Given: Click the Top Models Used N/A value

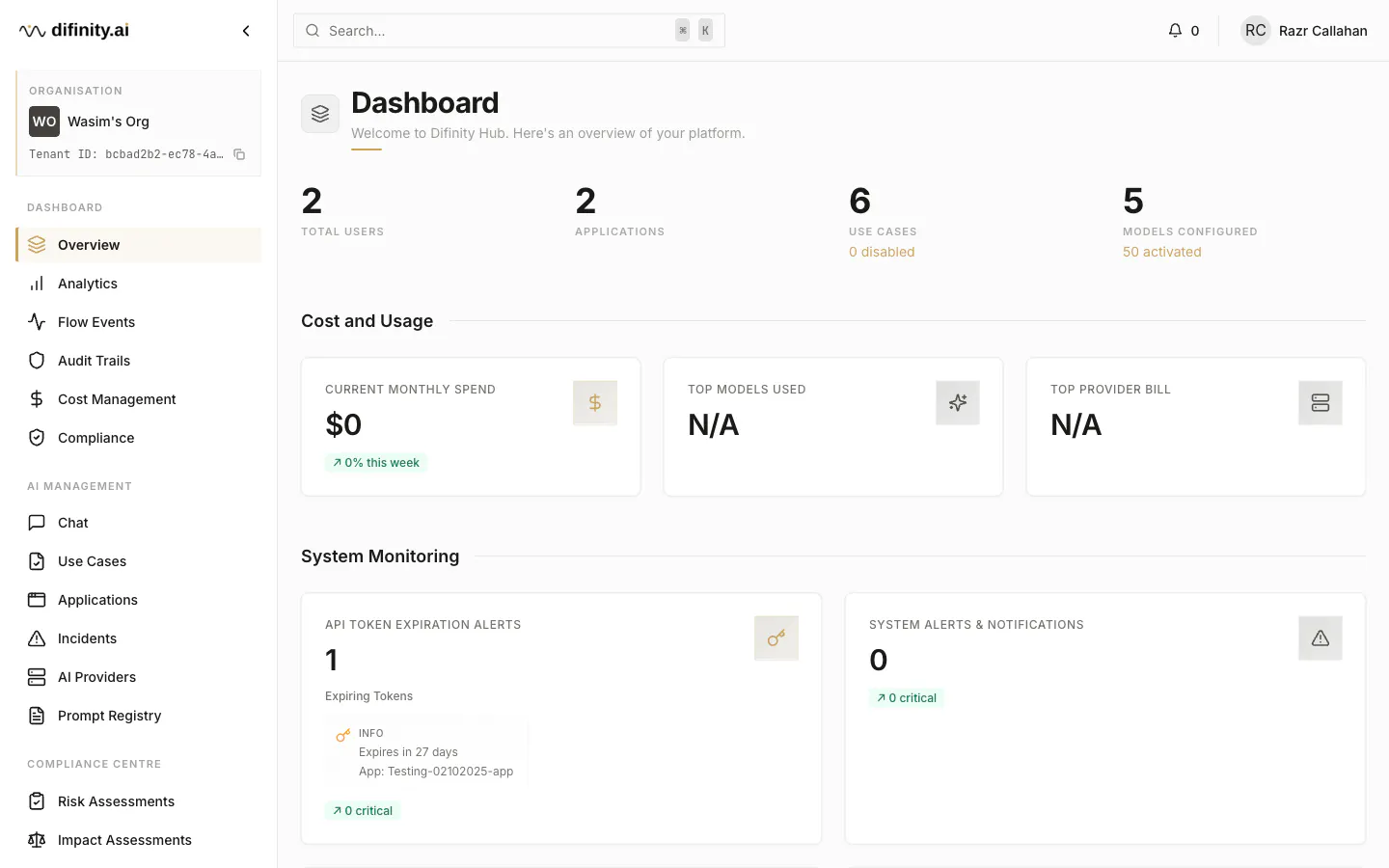Looking at the screenshot, I should tap(714, 424).
